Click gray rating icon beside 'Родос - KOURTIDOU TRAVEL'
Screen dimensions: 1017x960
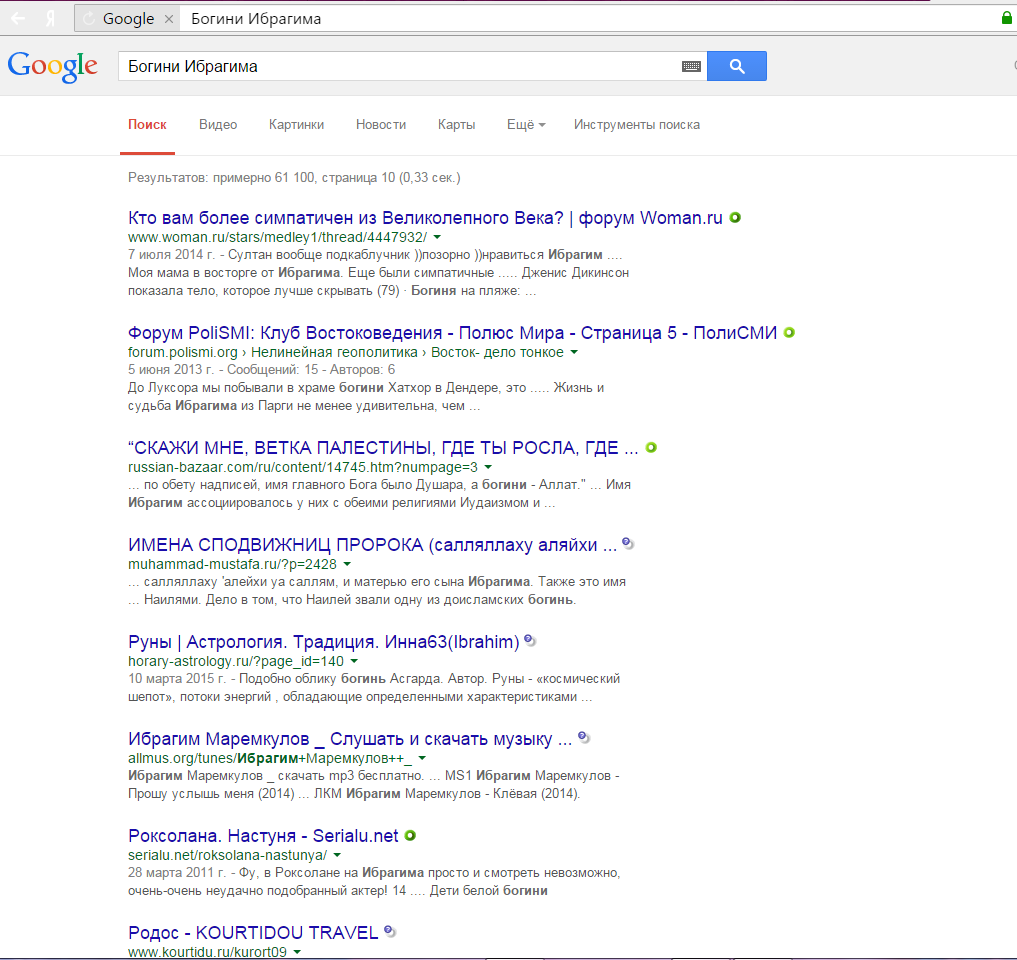coord(390,931)
